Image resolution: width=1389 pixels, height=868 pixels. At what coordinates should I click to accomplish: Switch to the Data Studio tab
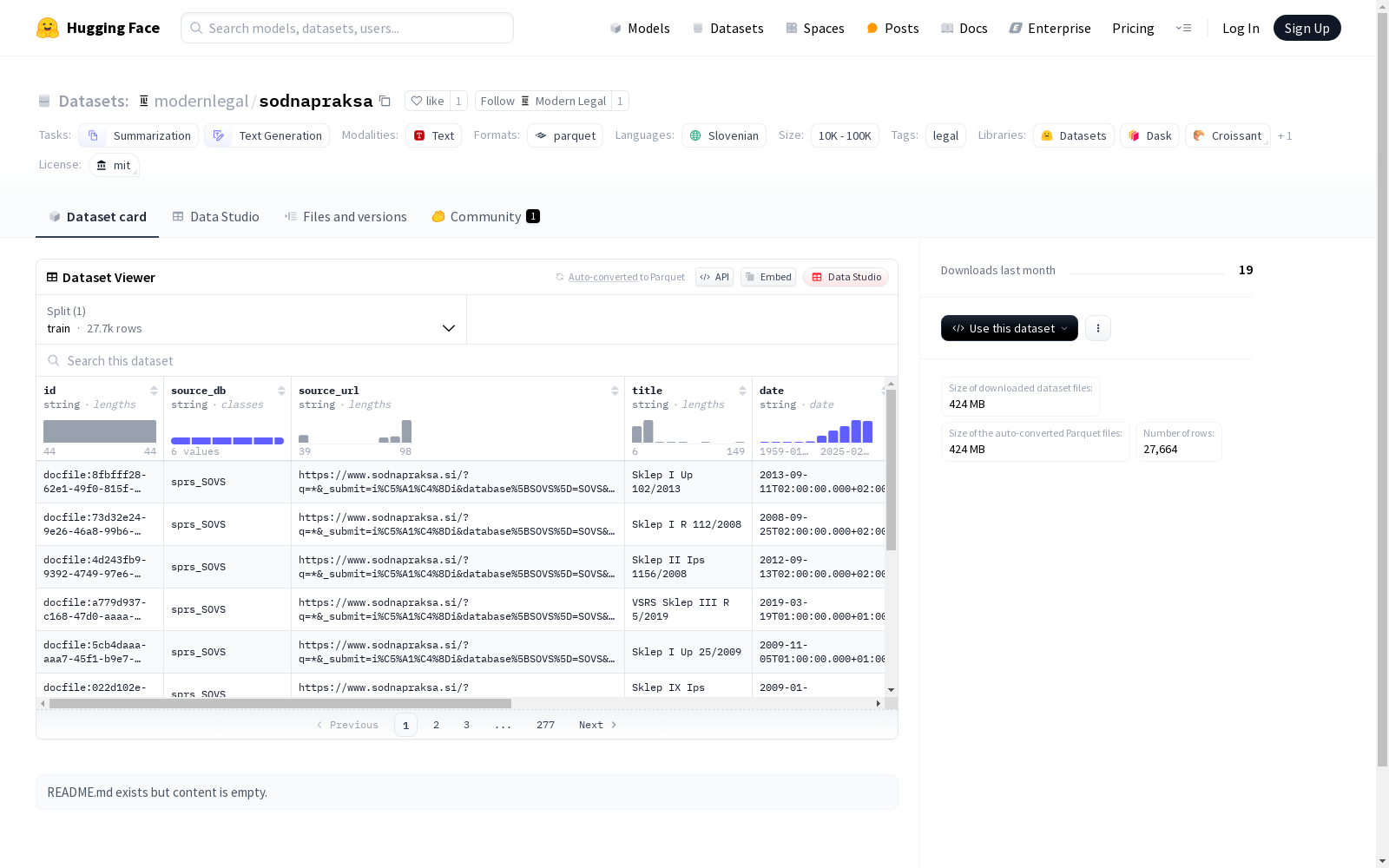[215, 217]
